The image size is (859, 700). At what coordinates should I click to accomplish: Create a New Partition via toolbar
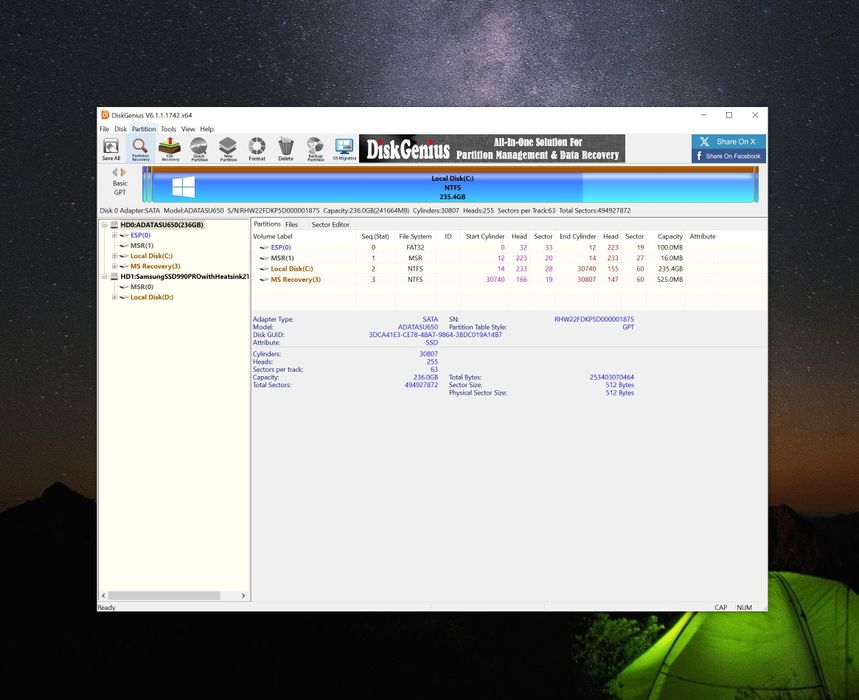pyautogui.click(x=228, y=149)
